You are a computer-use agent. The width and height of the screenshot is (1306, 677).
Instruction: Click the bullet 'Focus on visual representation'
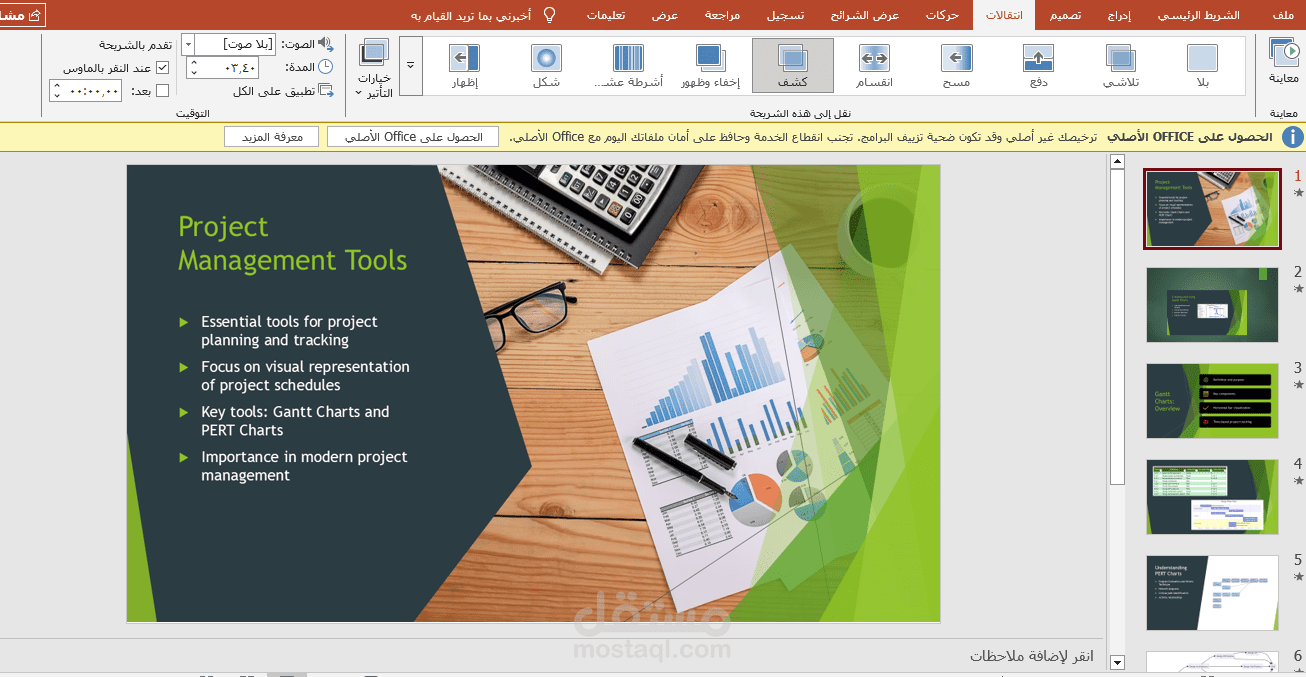[305, 376]
